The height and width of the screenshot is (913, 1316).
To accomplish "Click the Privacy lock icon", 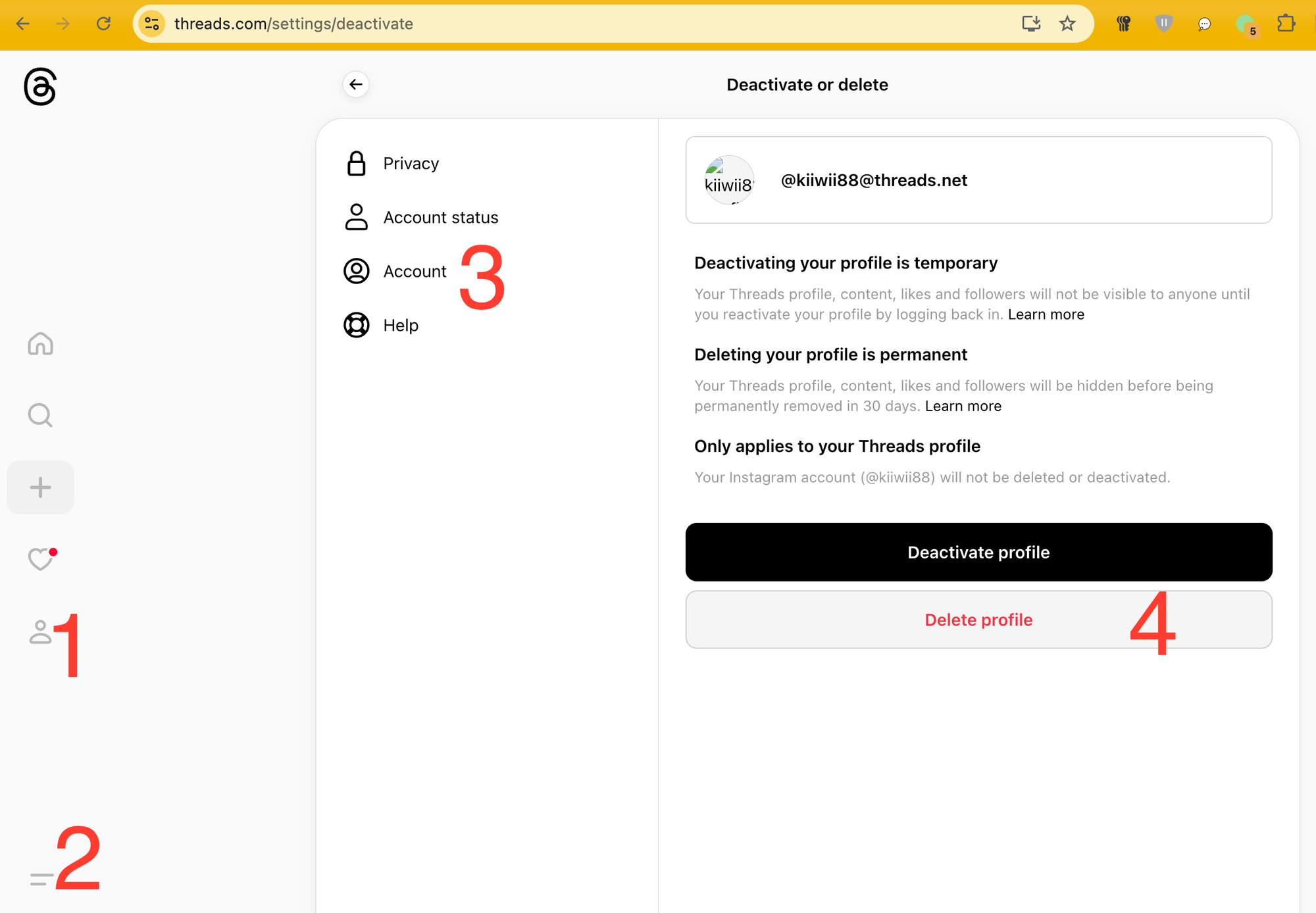I will coord(356,163).
